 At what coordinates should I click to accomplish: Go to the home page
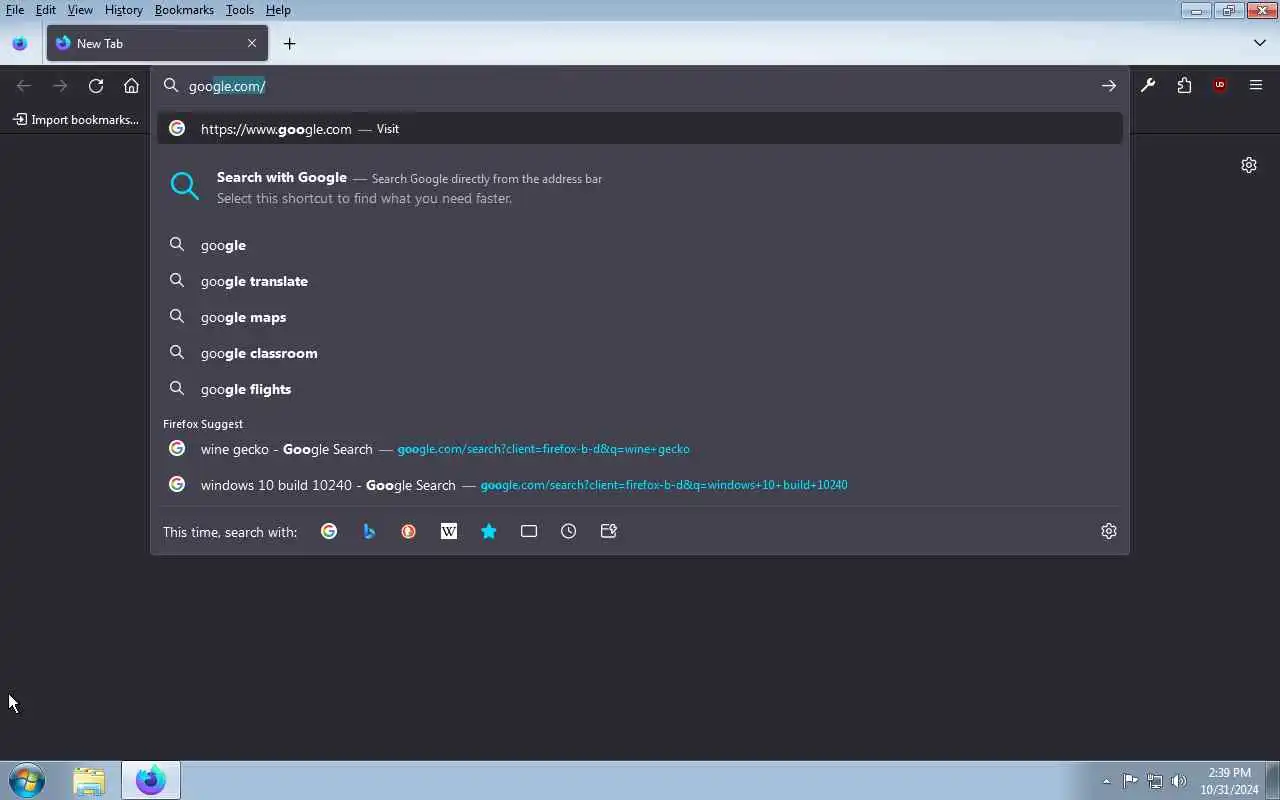[131, 86]
